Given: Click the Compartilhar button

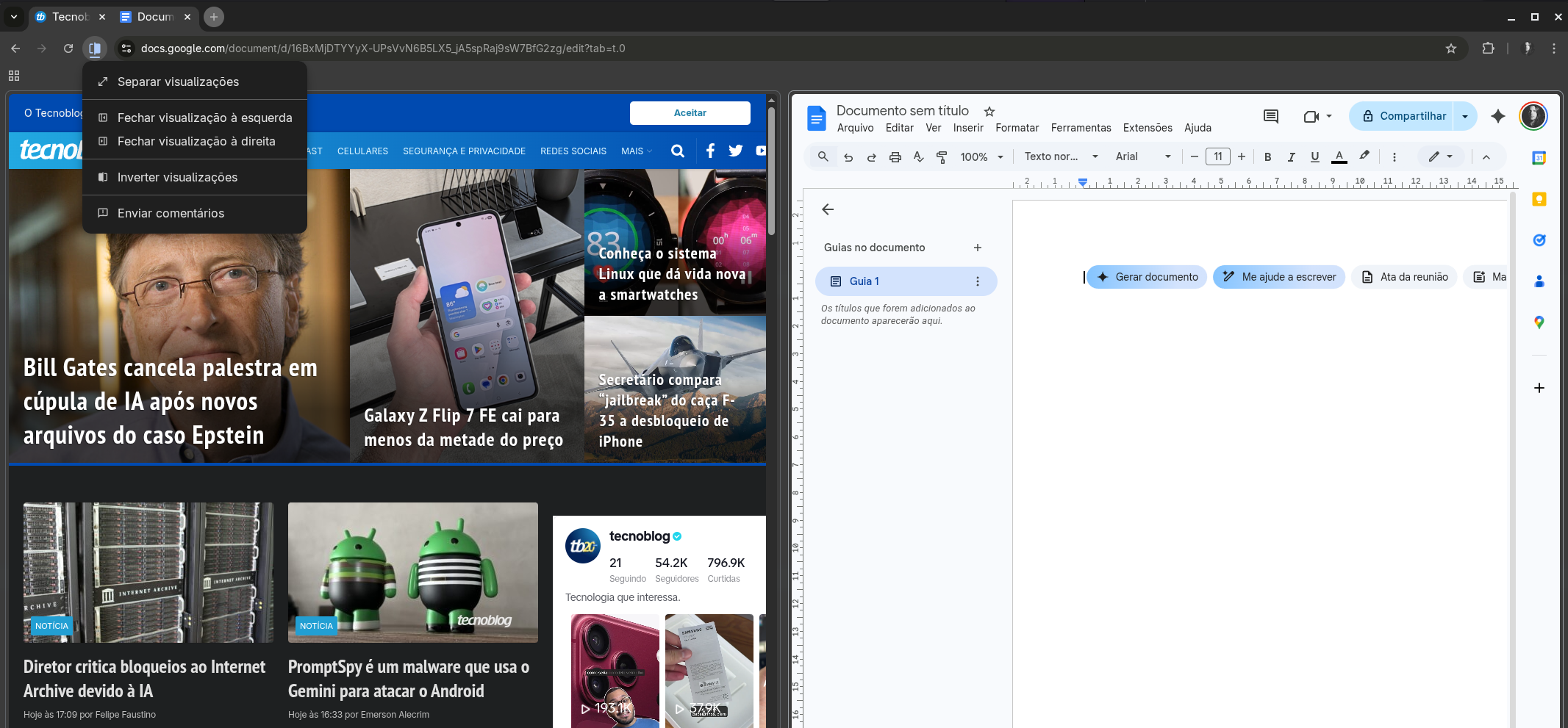Looking at the screenshot, I should click(1403, 116).
